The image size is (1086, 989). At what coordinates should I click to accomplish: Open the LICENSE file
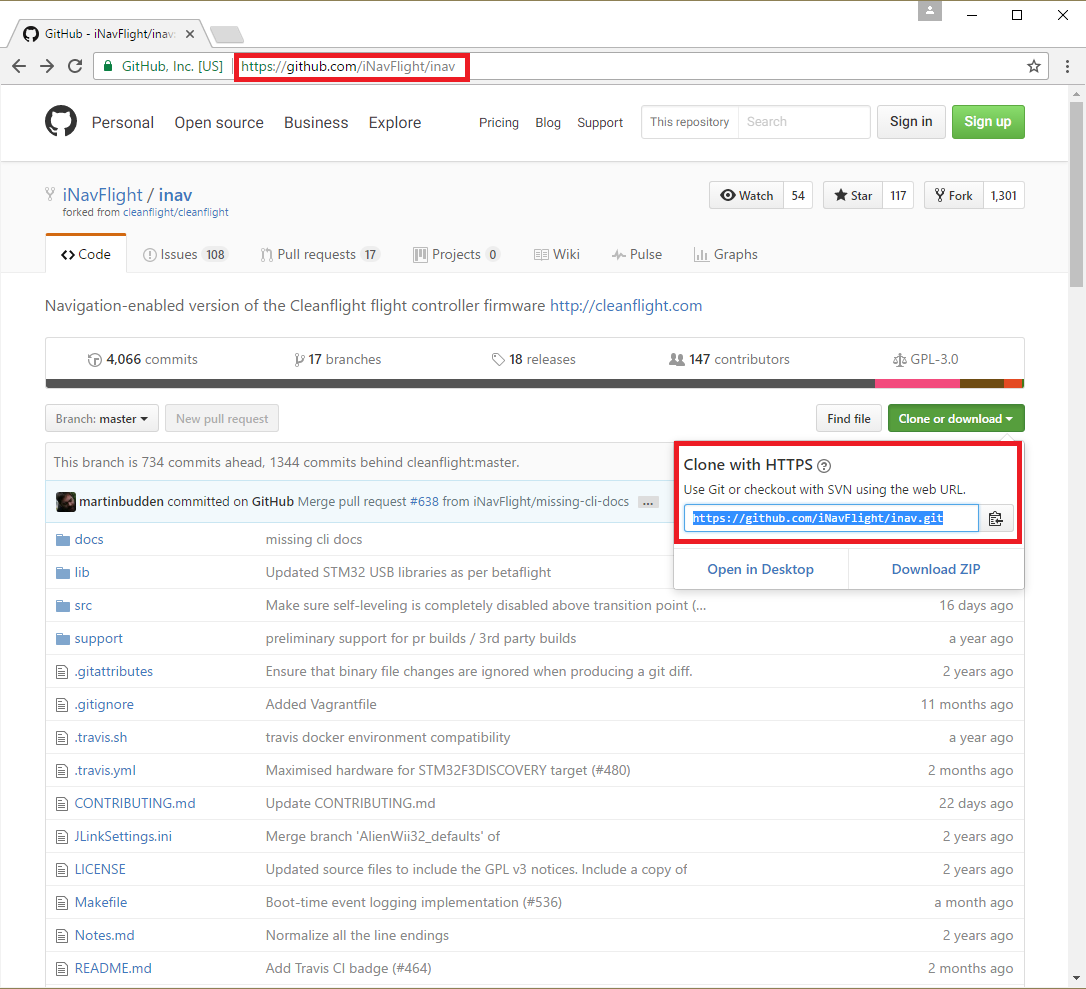click(100, 870)
